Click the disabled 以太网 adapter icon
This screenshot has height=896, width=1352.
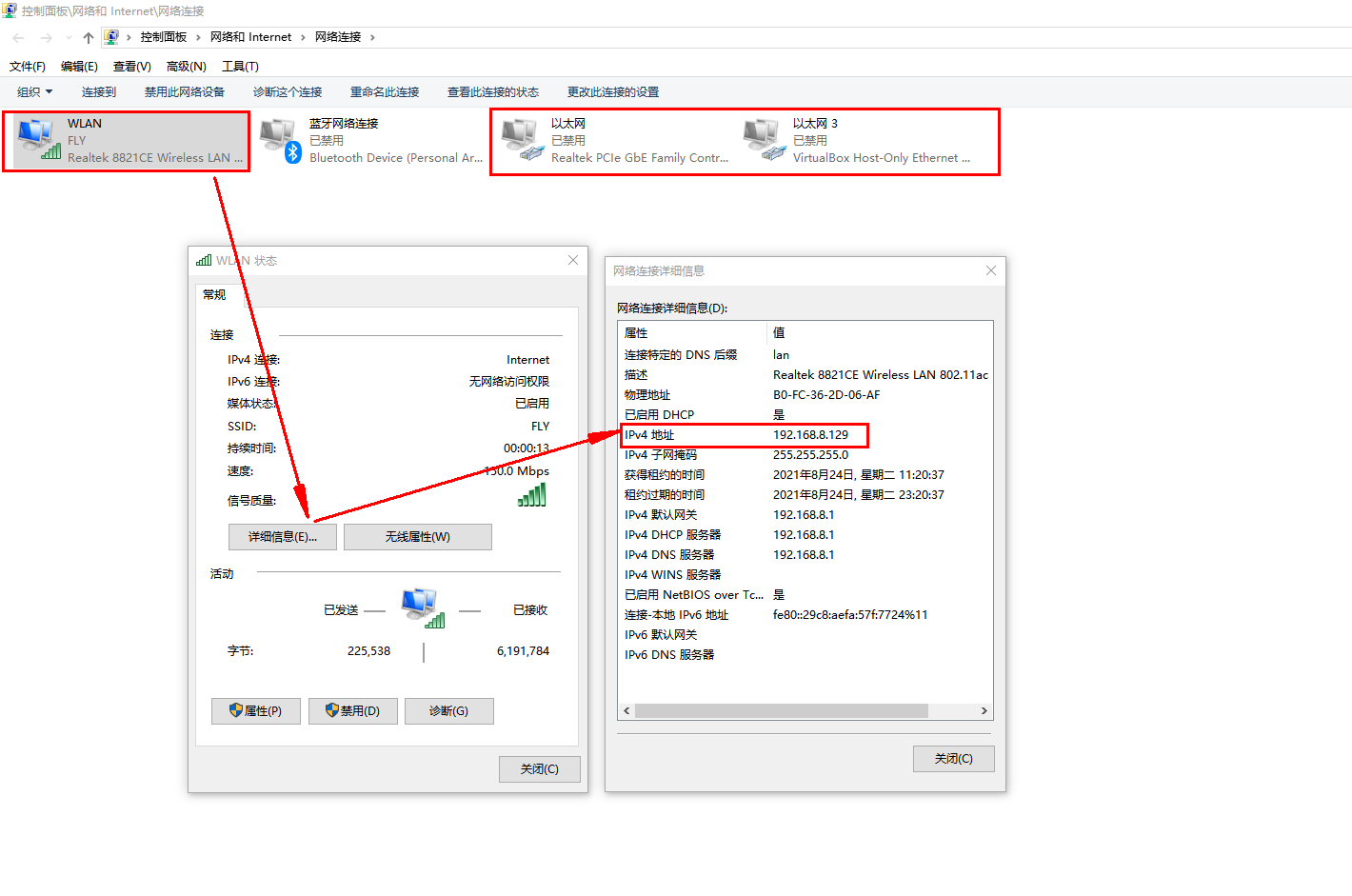[522, 140]
